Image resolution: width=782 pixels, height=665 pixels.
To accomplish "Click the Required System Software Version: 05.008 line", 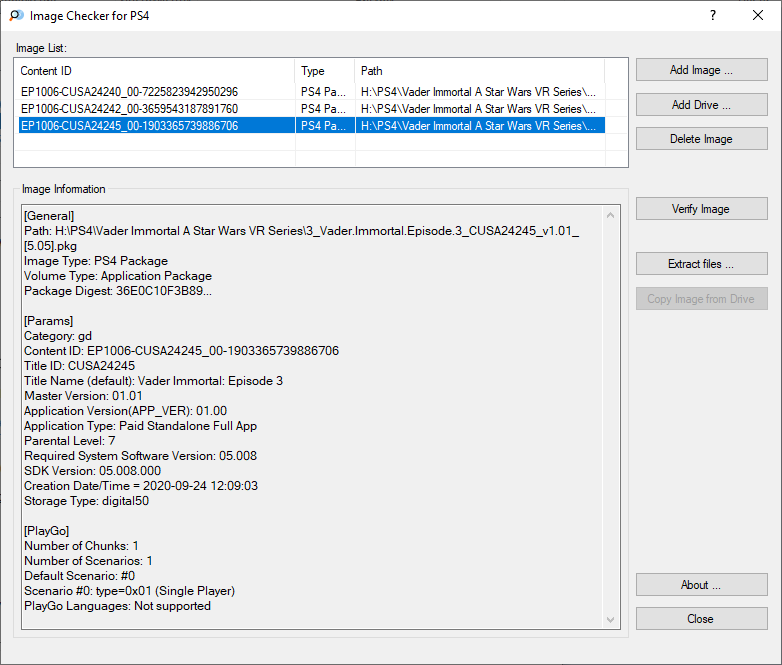I will (x=141, y=455).
